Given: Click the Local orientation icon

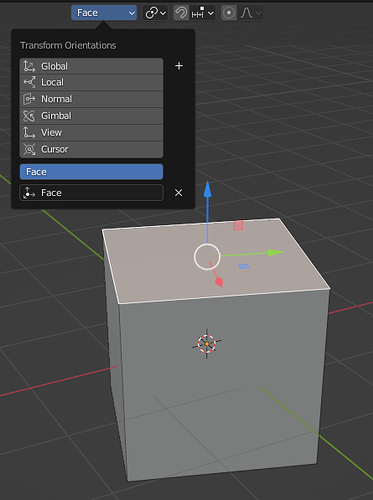Looking at the screenshot, I should 29,82.
